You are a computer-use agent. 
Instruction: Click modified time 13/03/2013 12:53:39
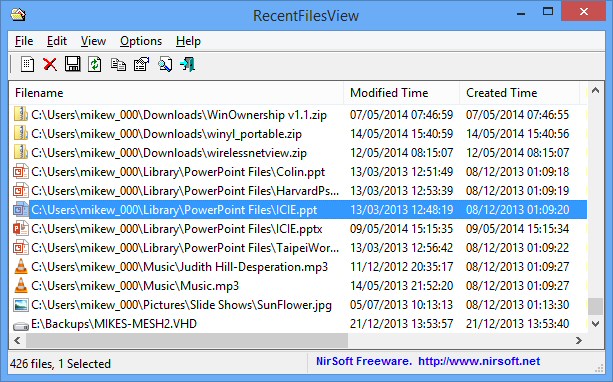pos(401,191)
